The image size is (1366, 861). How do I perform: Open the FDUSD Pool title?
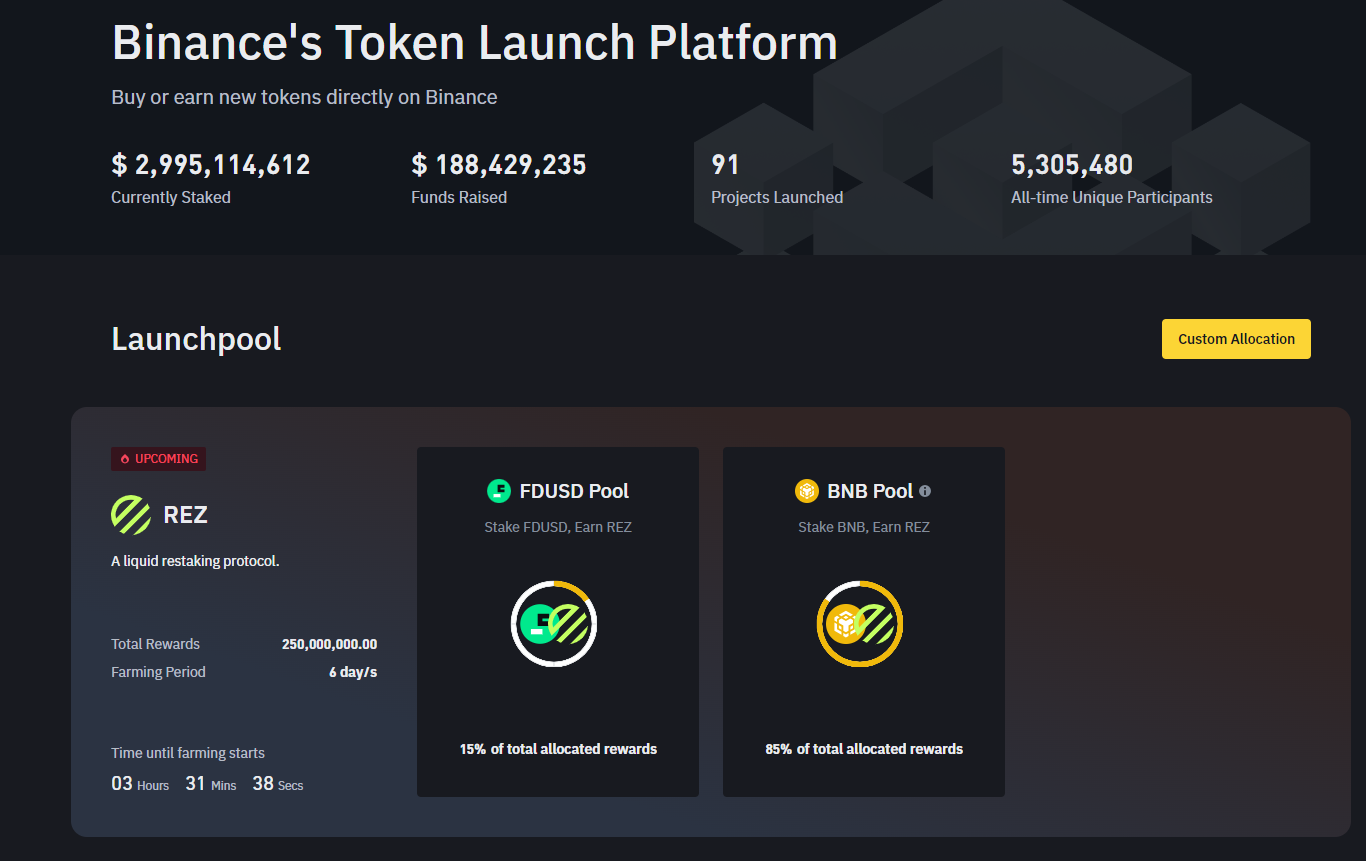[x=574, y=491]
